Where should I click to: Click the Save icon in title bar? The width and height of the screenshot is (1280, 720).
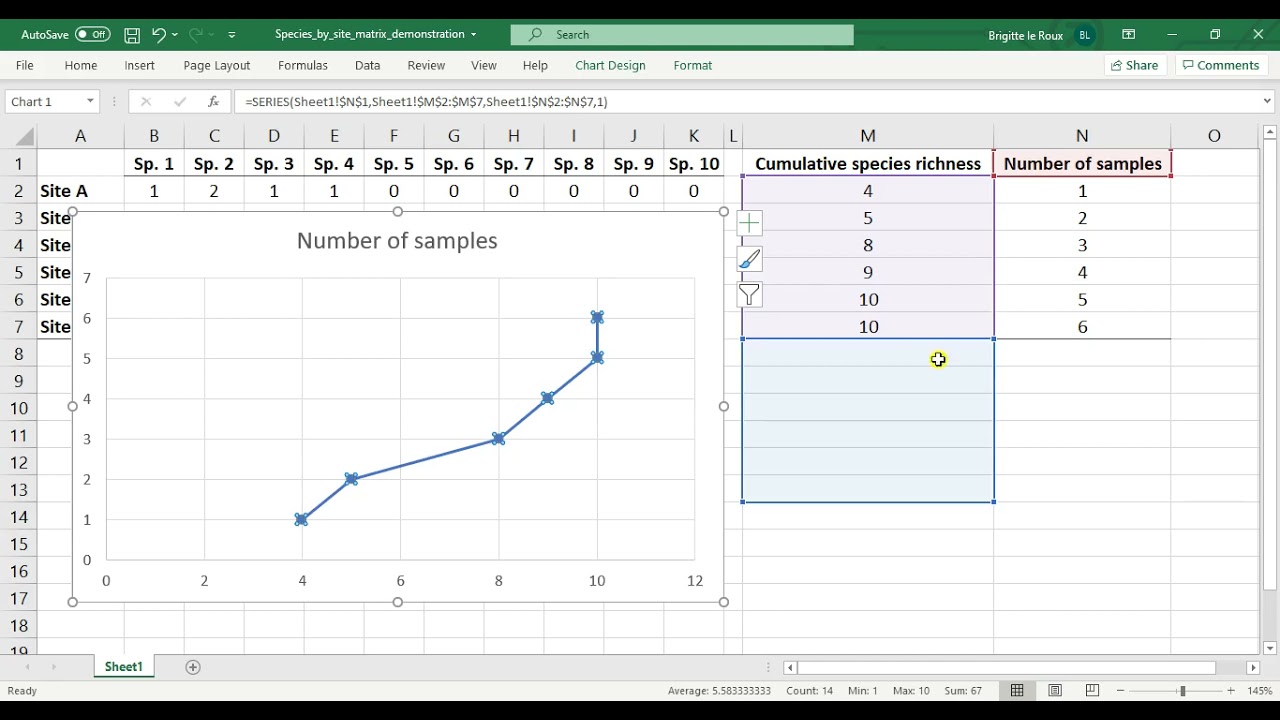coord(132,34)
